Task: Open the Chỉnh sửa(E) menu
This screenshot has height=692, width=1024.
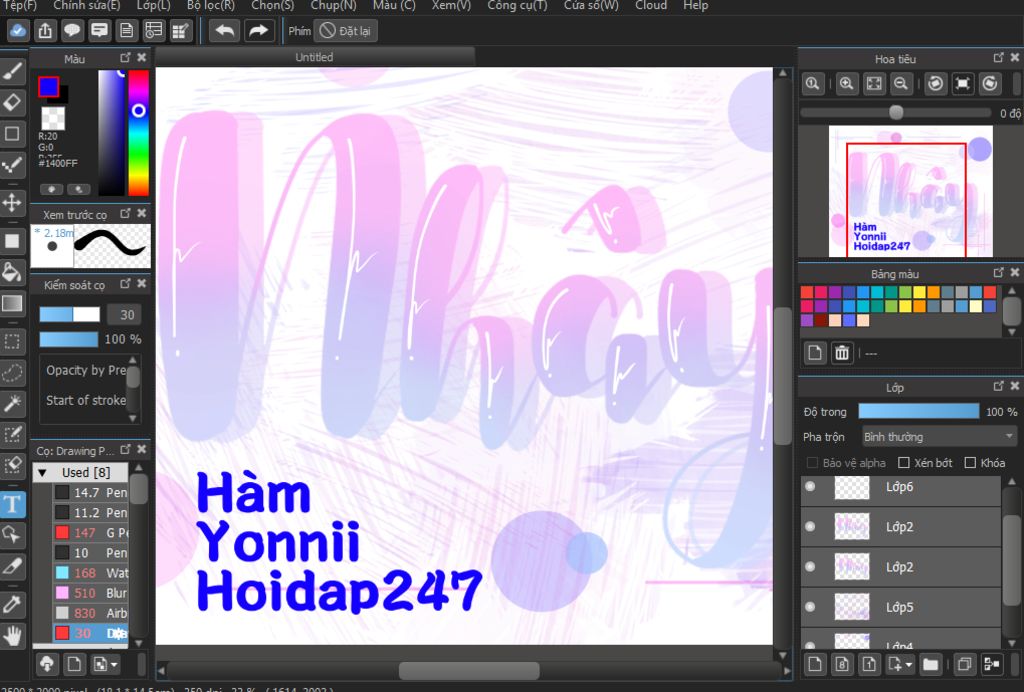Action: tap(87, 5)
